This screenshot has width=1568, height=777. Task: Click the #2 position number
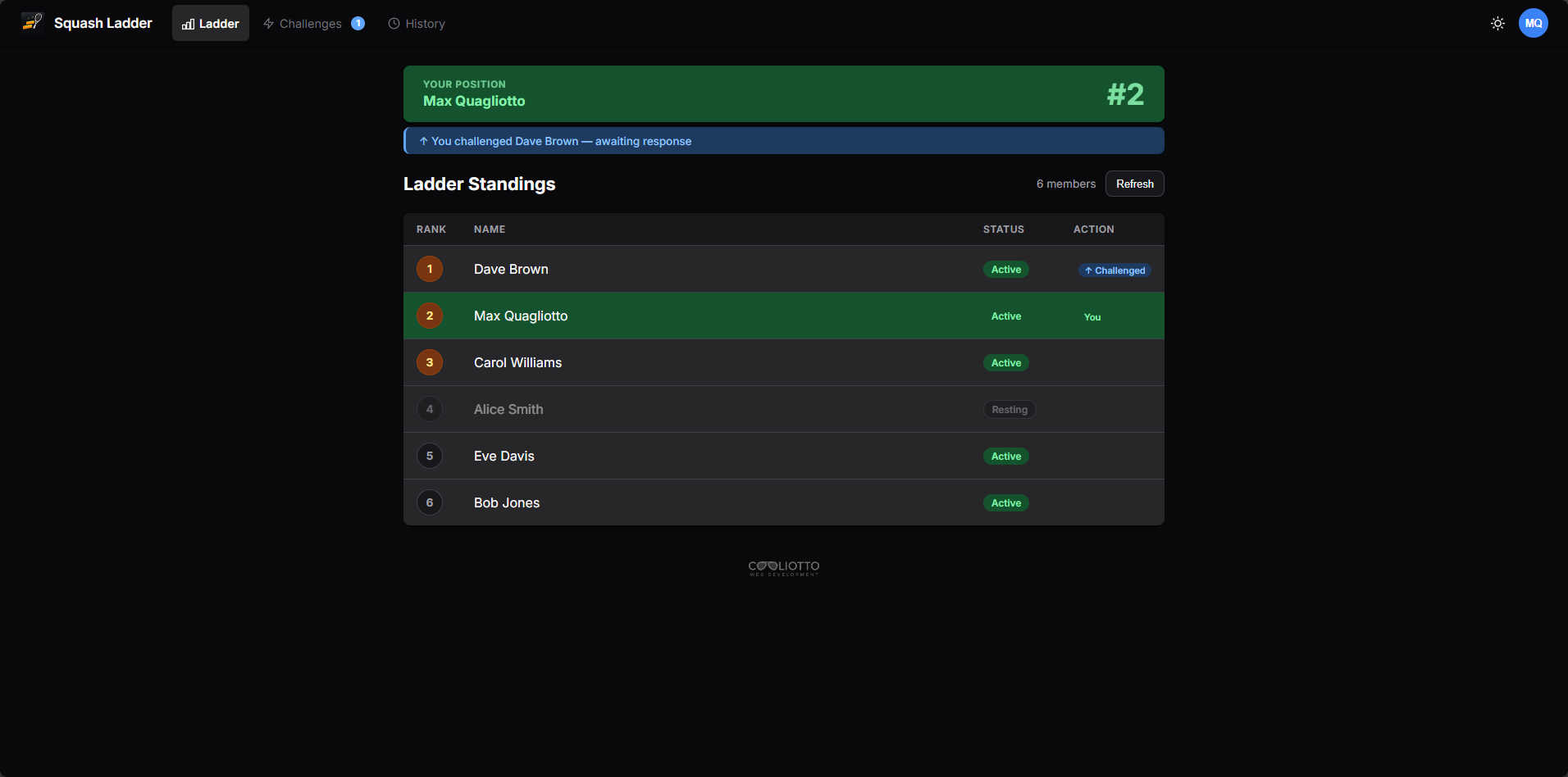(x=1125, y=94)
